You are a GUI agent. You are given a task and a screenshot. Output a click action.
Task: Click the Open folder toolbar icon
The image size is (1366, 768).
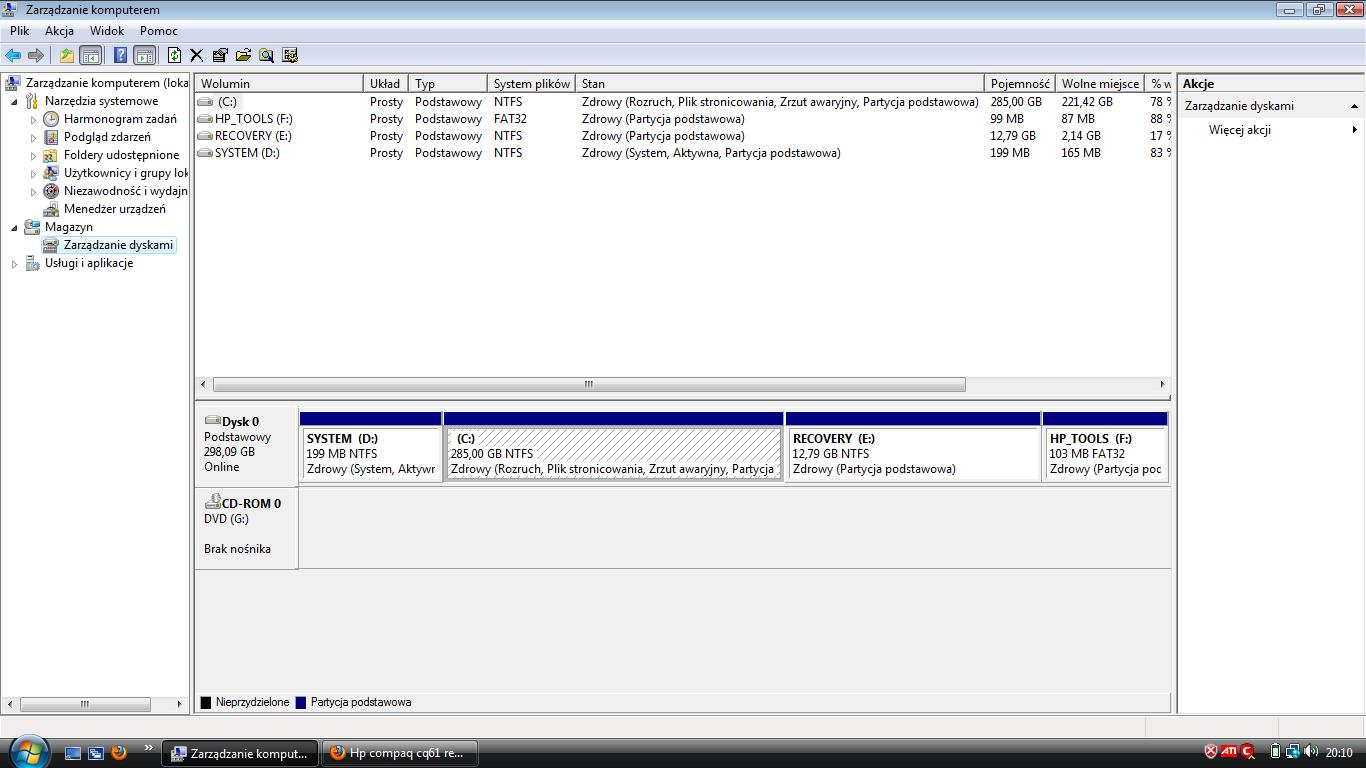coord(243,56)
